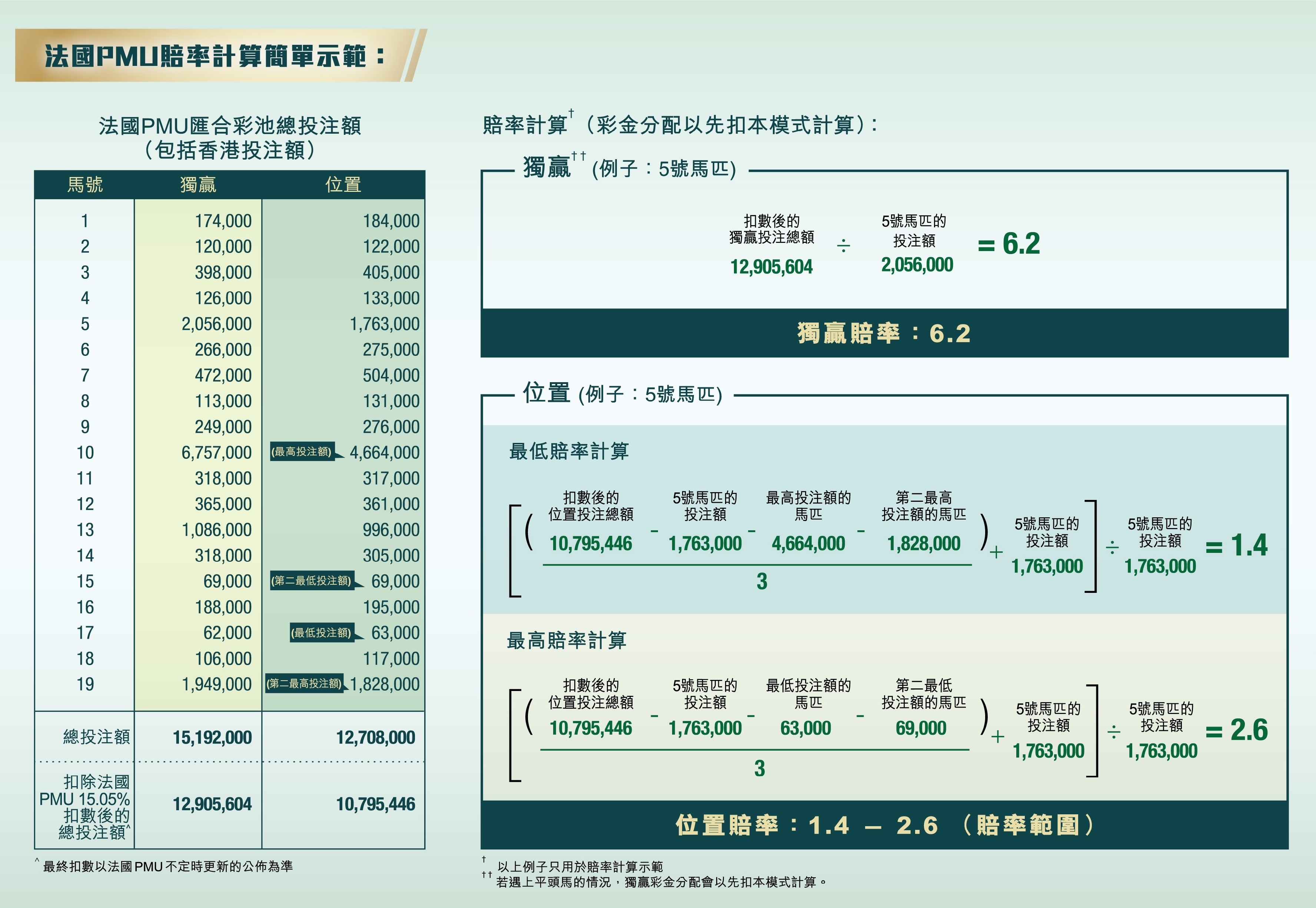Click the 69,000 value in highest odds formula

tap(921, 728)
